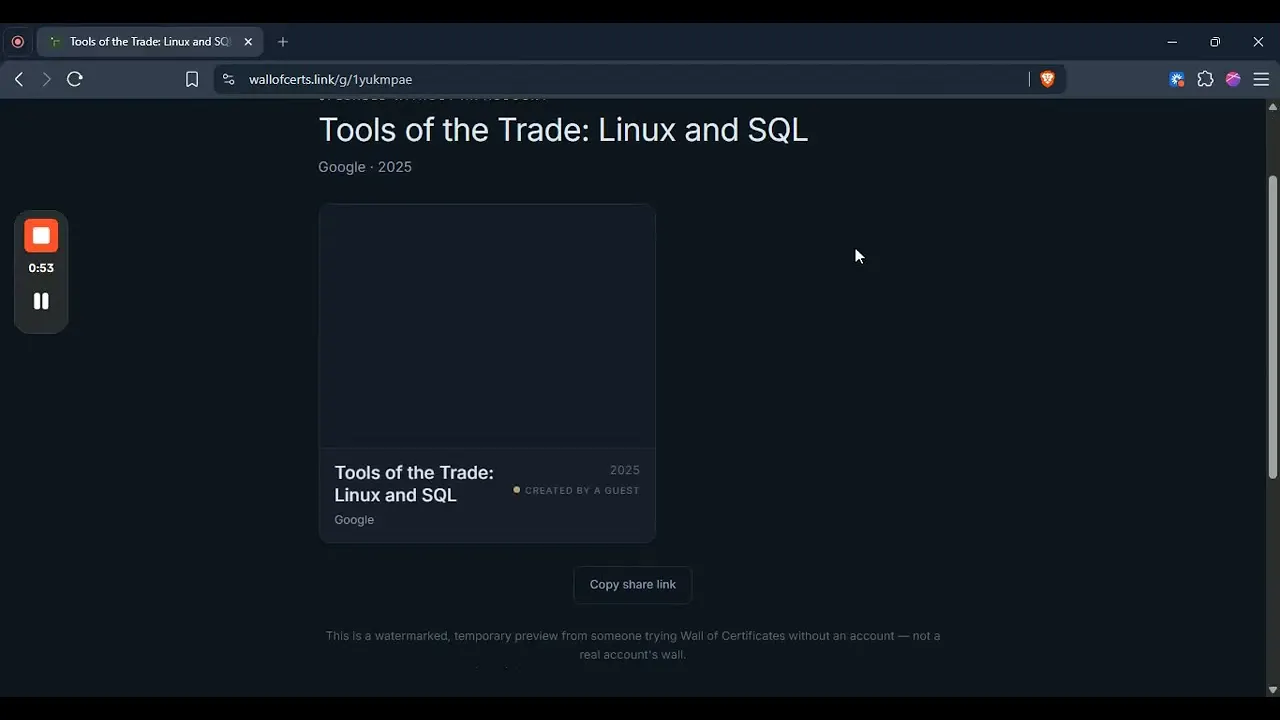
Task: Click the address bar URL wallofcerts.link
Action: pos(330,79)
